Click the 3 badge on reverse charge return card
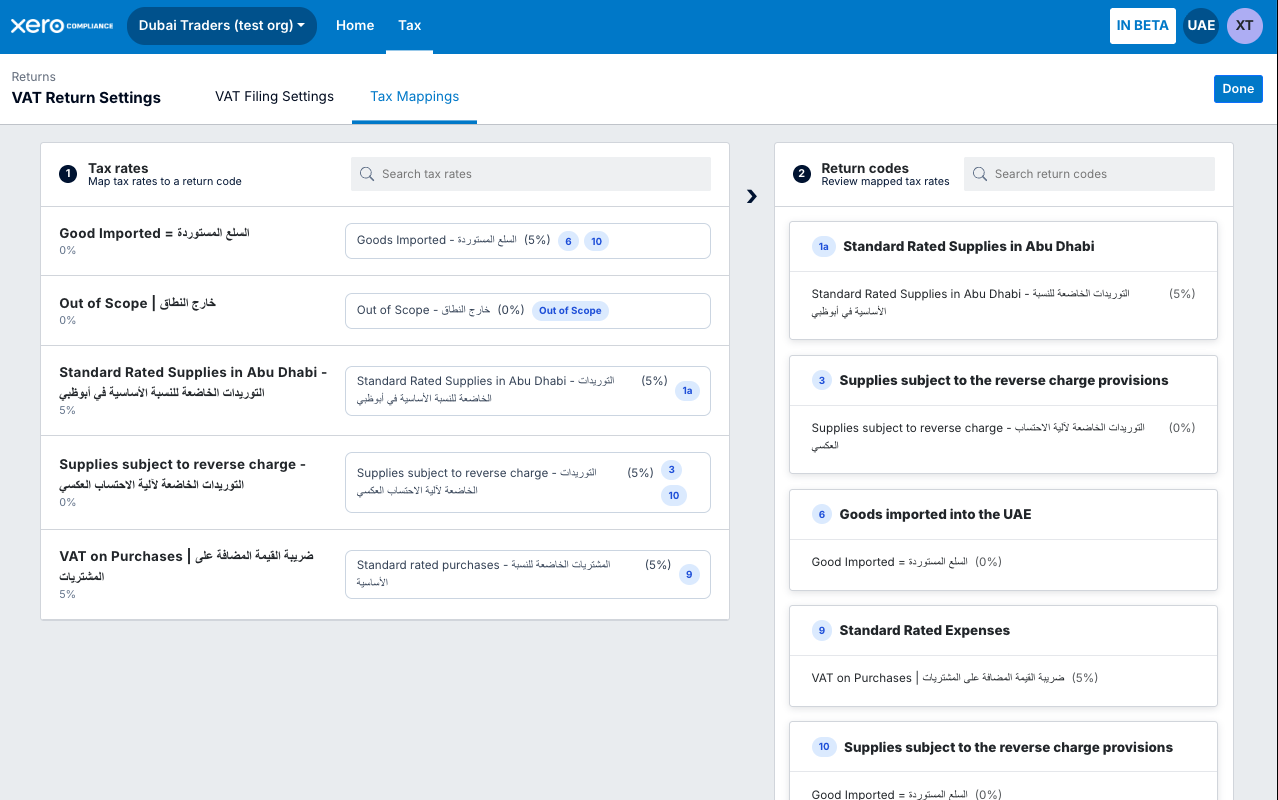The image size is (1278, 800). coord(822,380)
